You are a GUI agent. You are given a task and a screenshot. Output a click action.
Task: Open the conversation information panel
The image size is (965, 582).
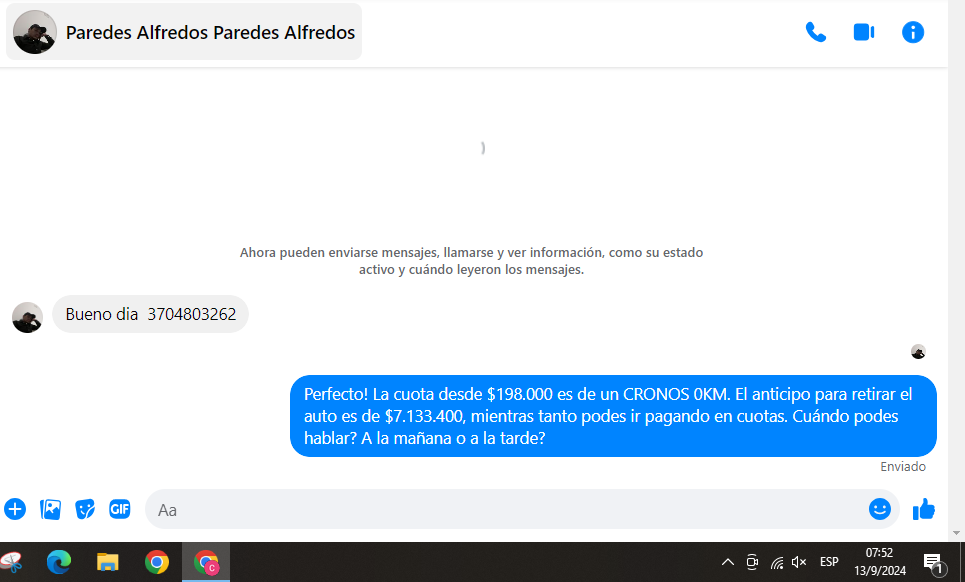(912, 32)
